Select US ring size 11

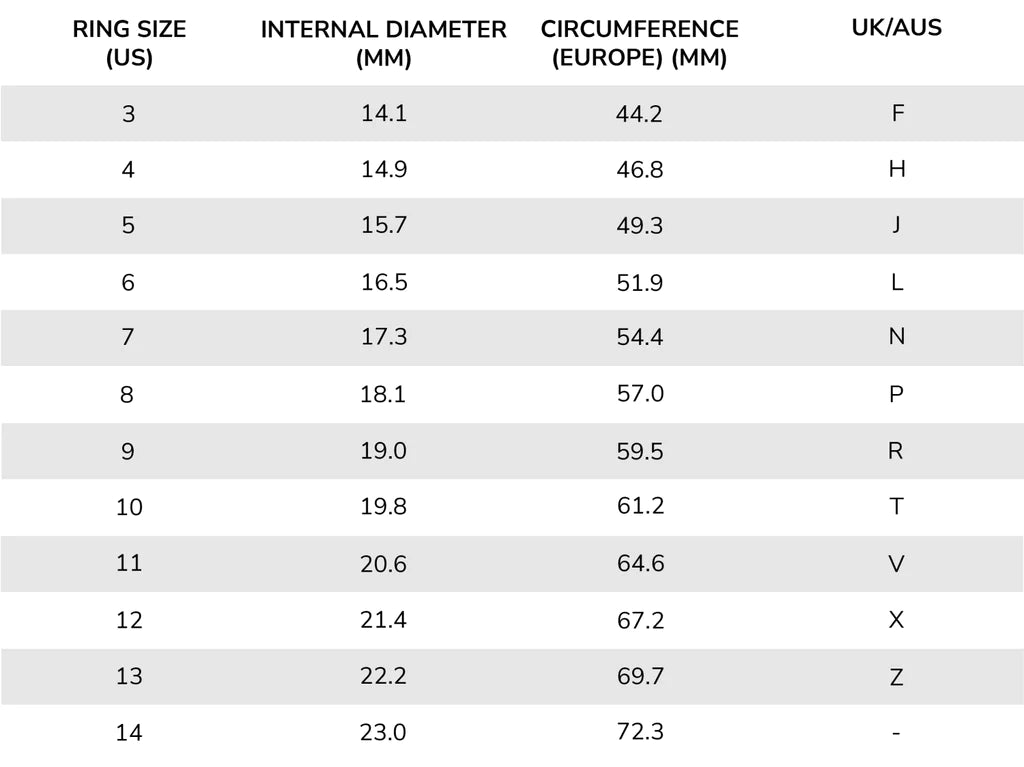pos(129,563)
